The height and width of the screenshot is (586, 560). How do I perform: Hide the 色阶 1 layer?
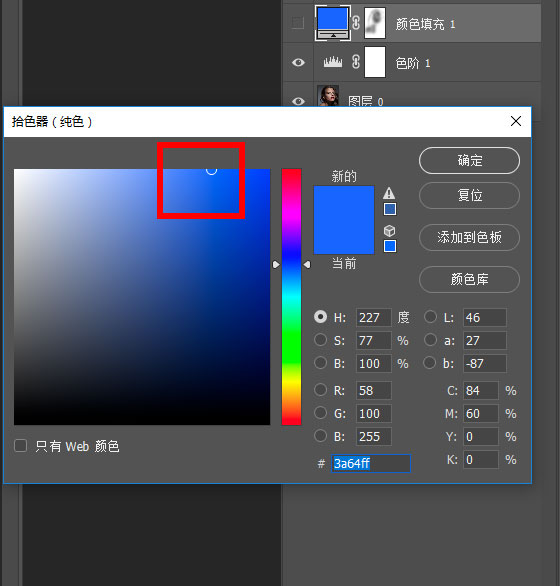pos(298,62)
